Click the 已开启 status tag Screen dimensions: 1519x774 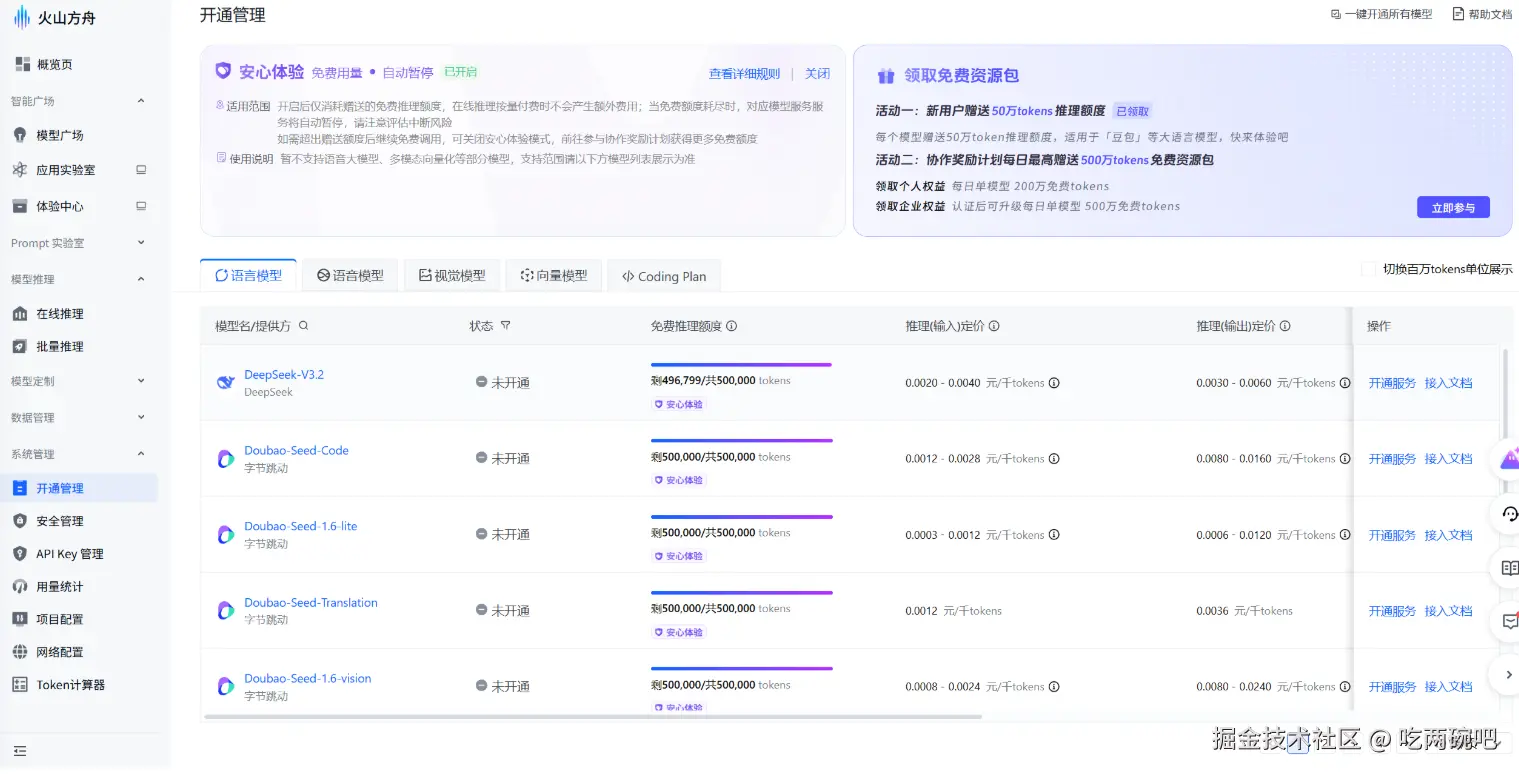pos(460,72)
